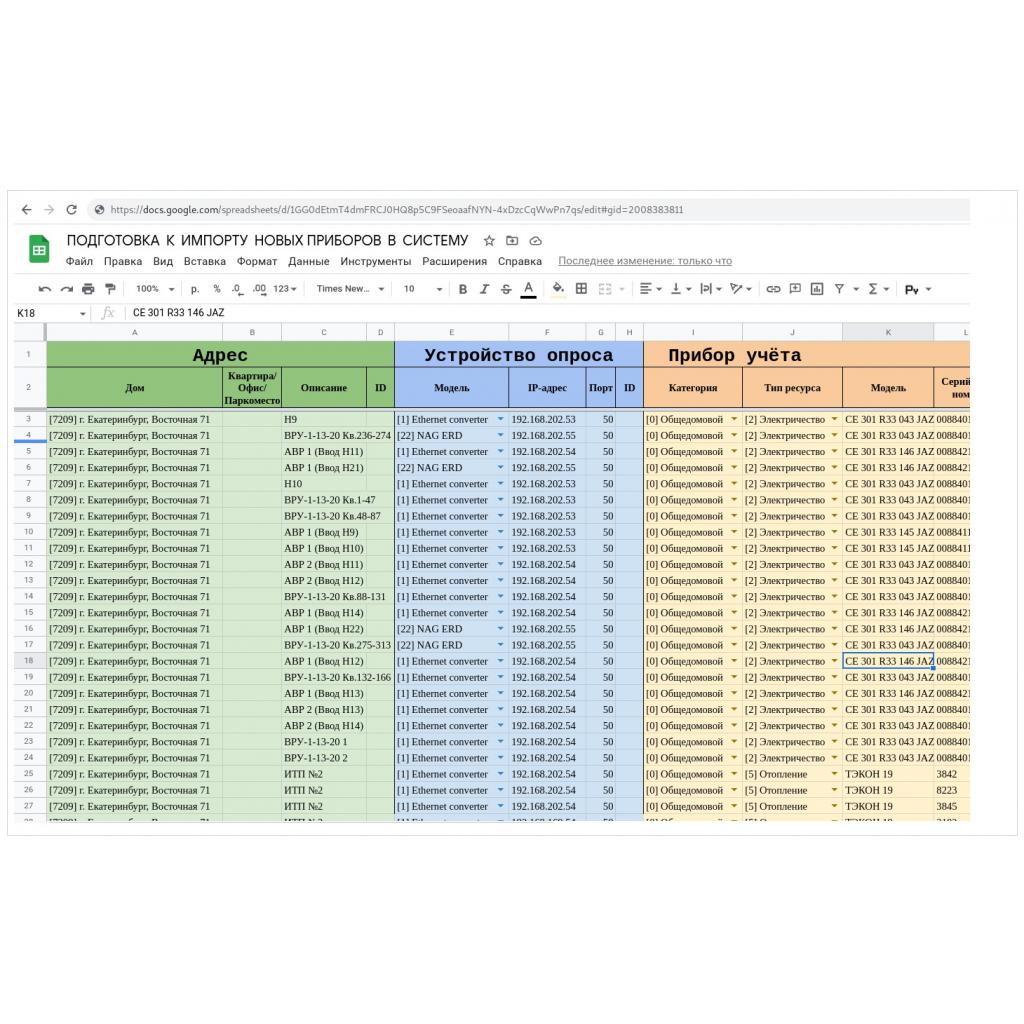Format as percent with the % button

pyautogui.click(x=217, y=289)
